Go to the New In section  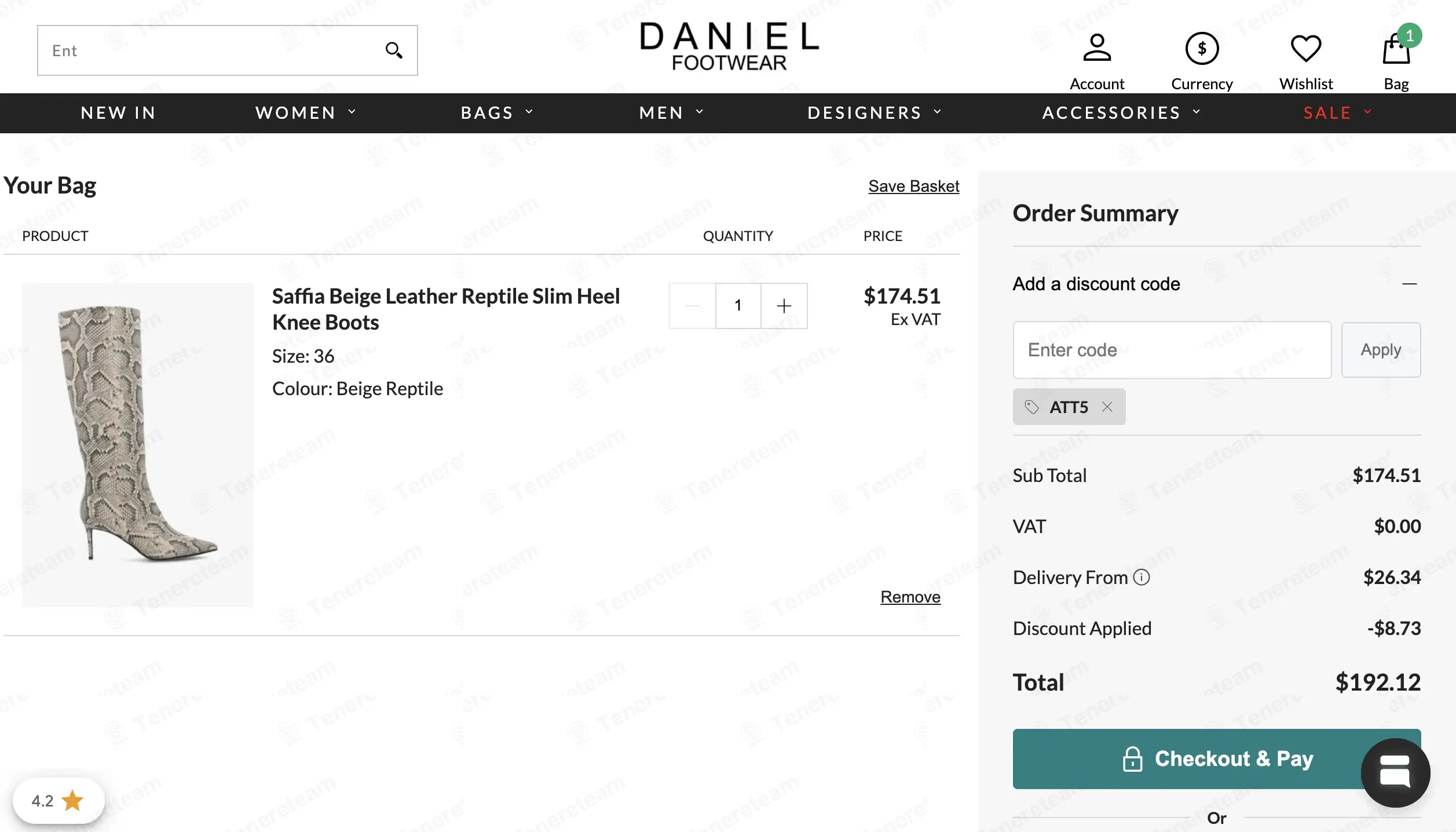119,112
